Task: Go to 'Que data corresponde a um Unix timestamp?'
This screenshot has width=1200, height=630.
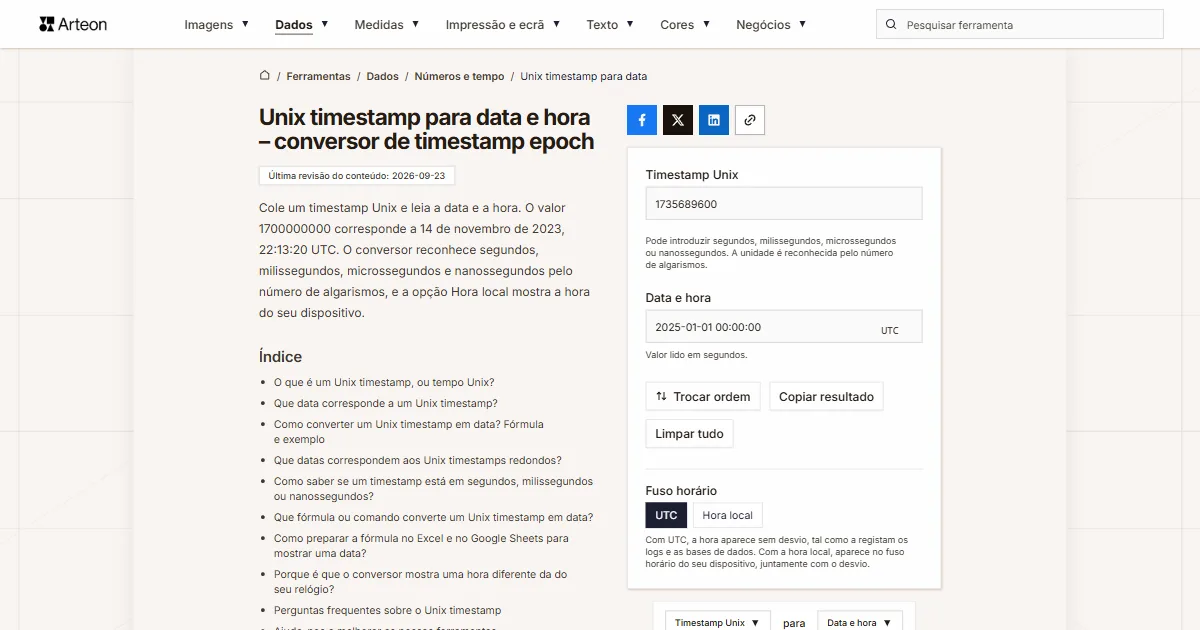Action: pos(386,403)
